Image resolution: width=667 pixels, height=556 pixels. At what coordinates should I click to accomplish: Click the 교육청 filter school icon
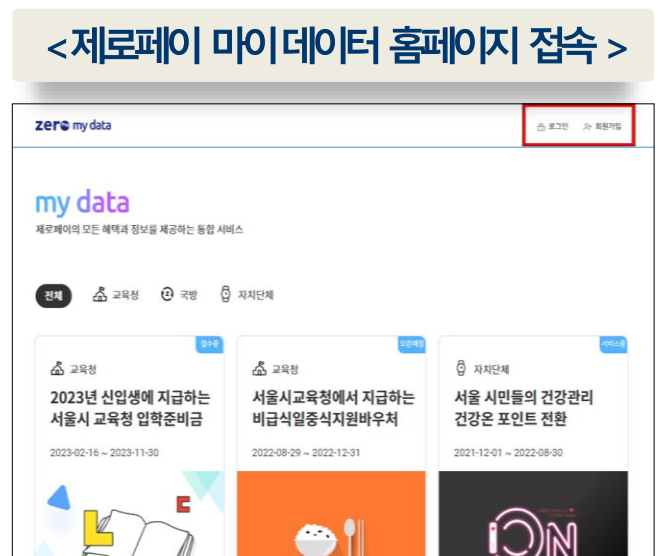(100, 294)
